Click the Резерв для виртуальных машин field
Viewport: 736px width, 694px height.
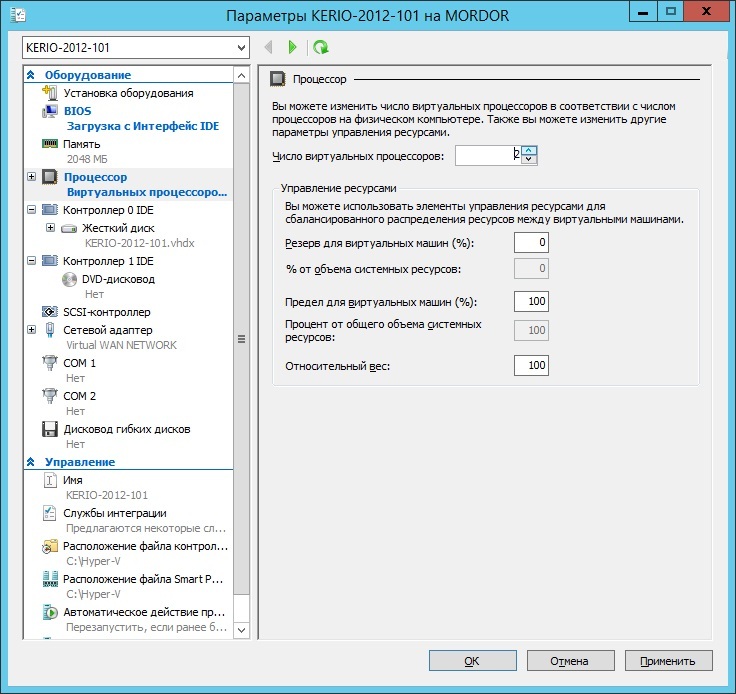531,243
